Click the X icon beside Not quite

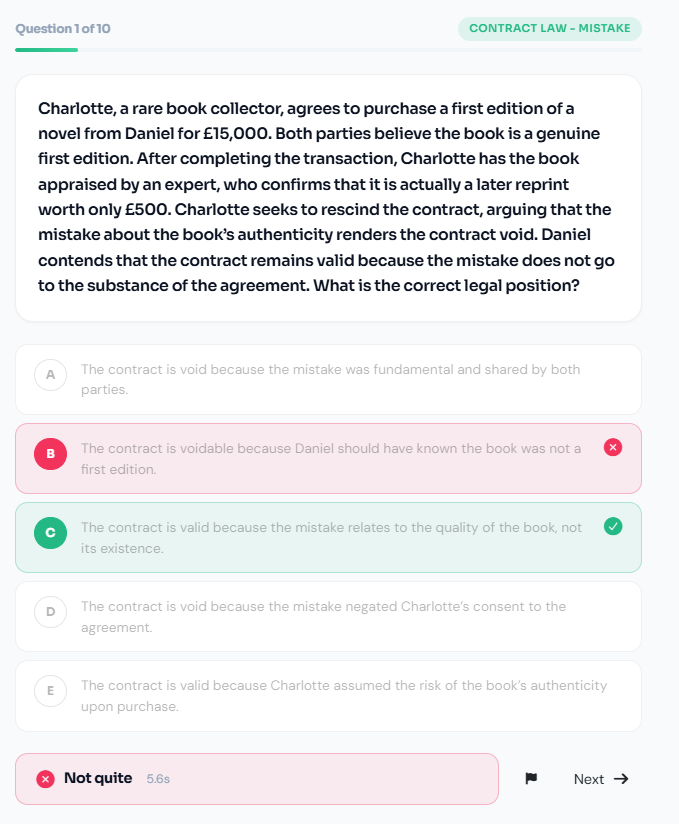coord(45,779)
